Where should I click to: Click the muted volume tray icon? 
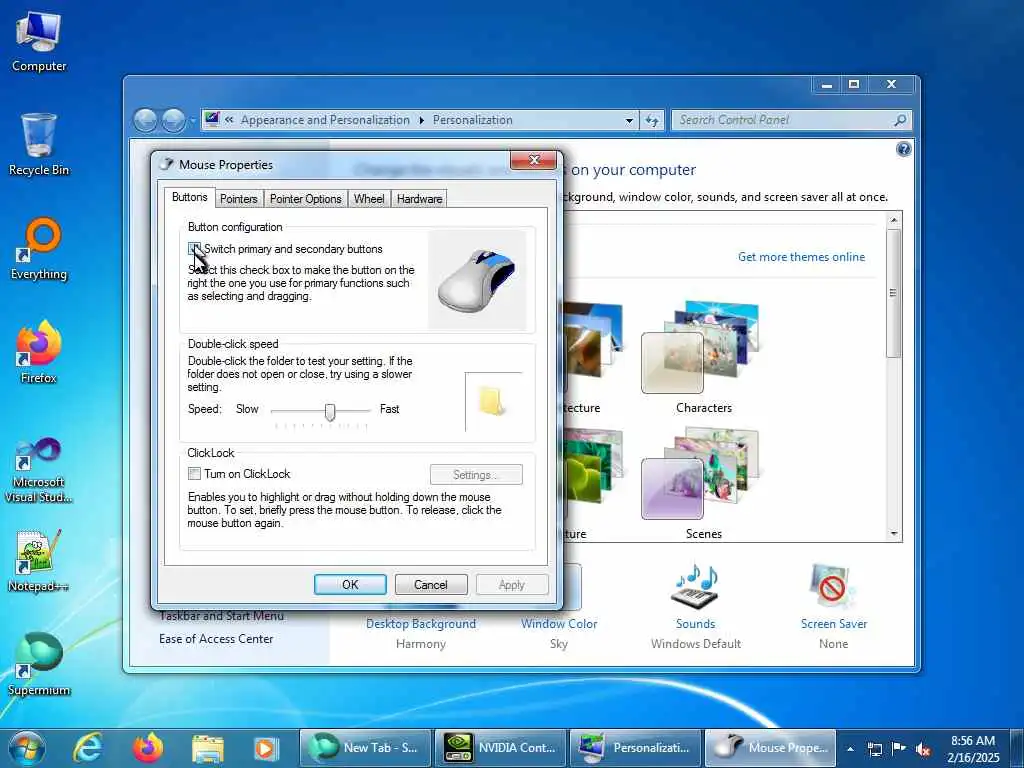tap(923, 749)
